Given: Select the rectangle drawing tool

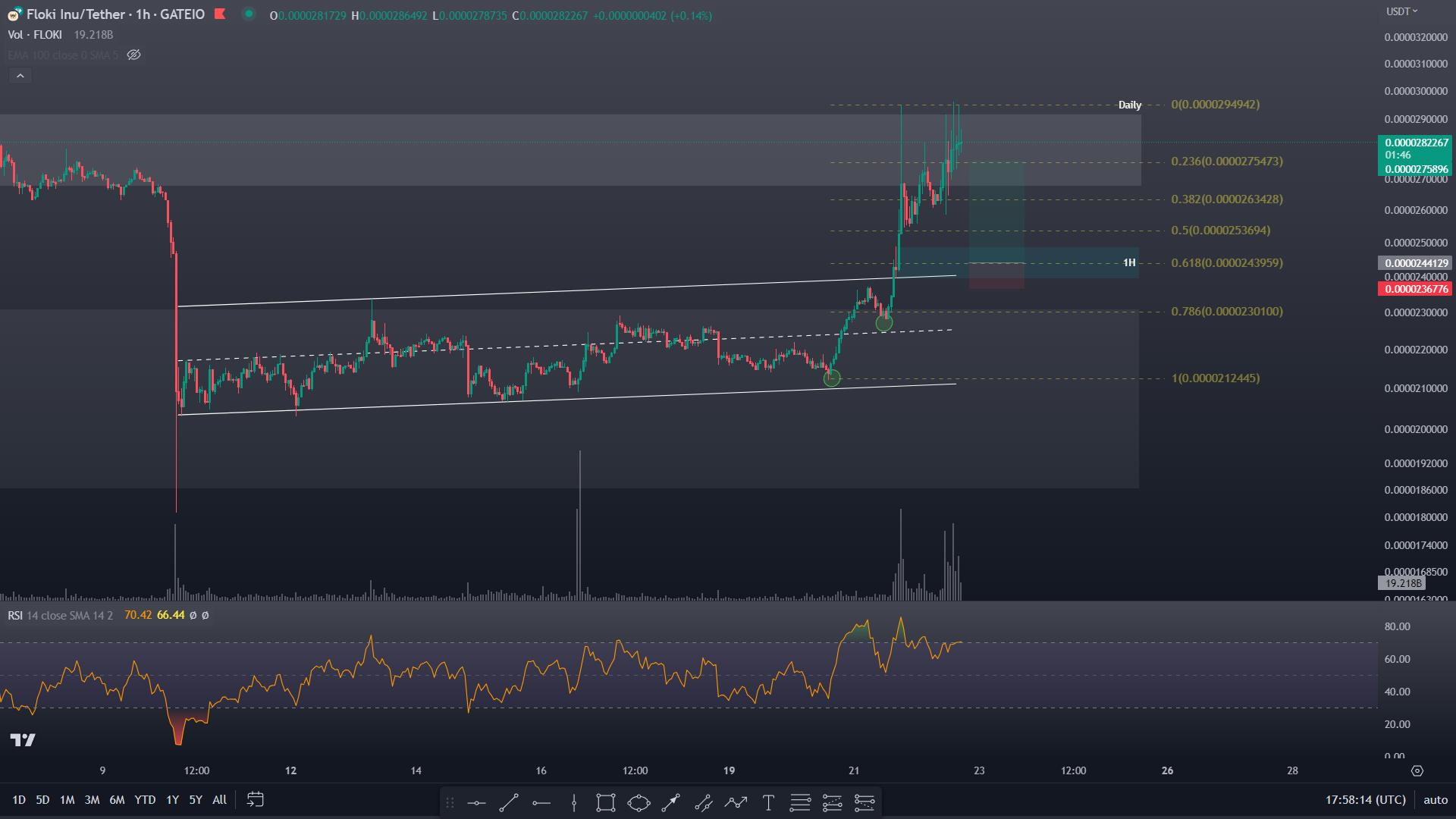Looking at the screenshot, I should pos(605,802).
